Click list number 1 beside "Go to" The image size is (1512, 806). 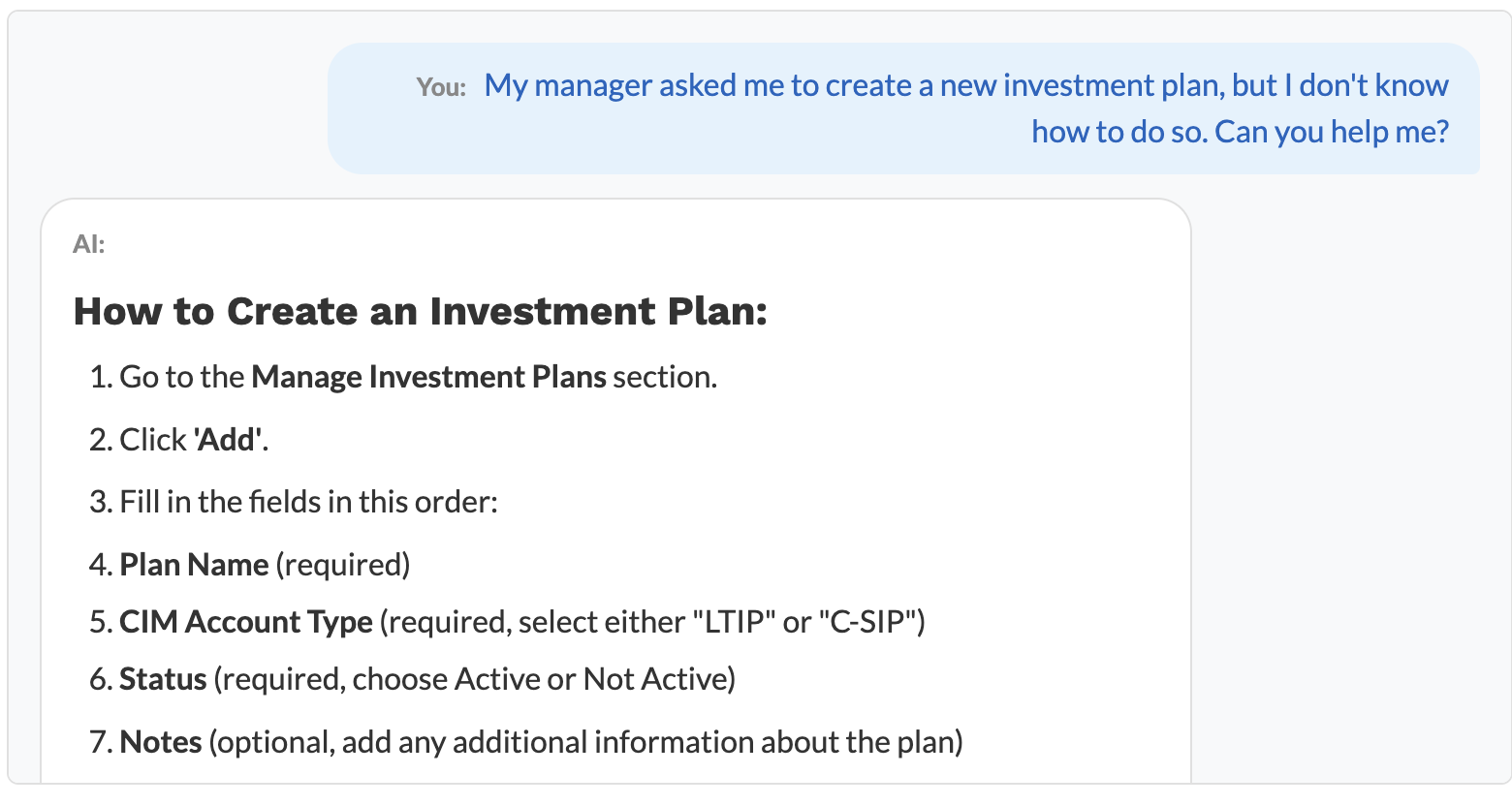(x=100, y=377)
